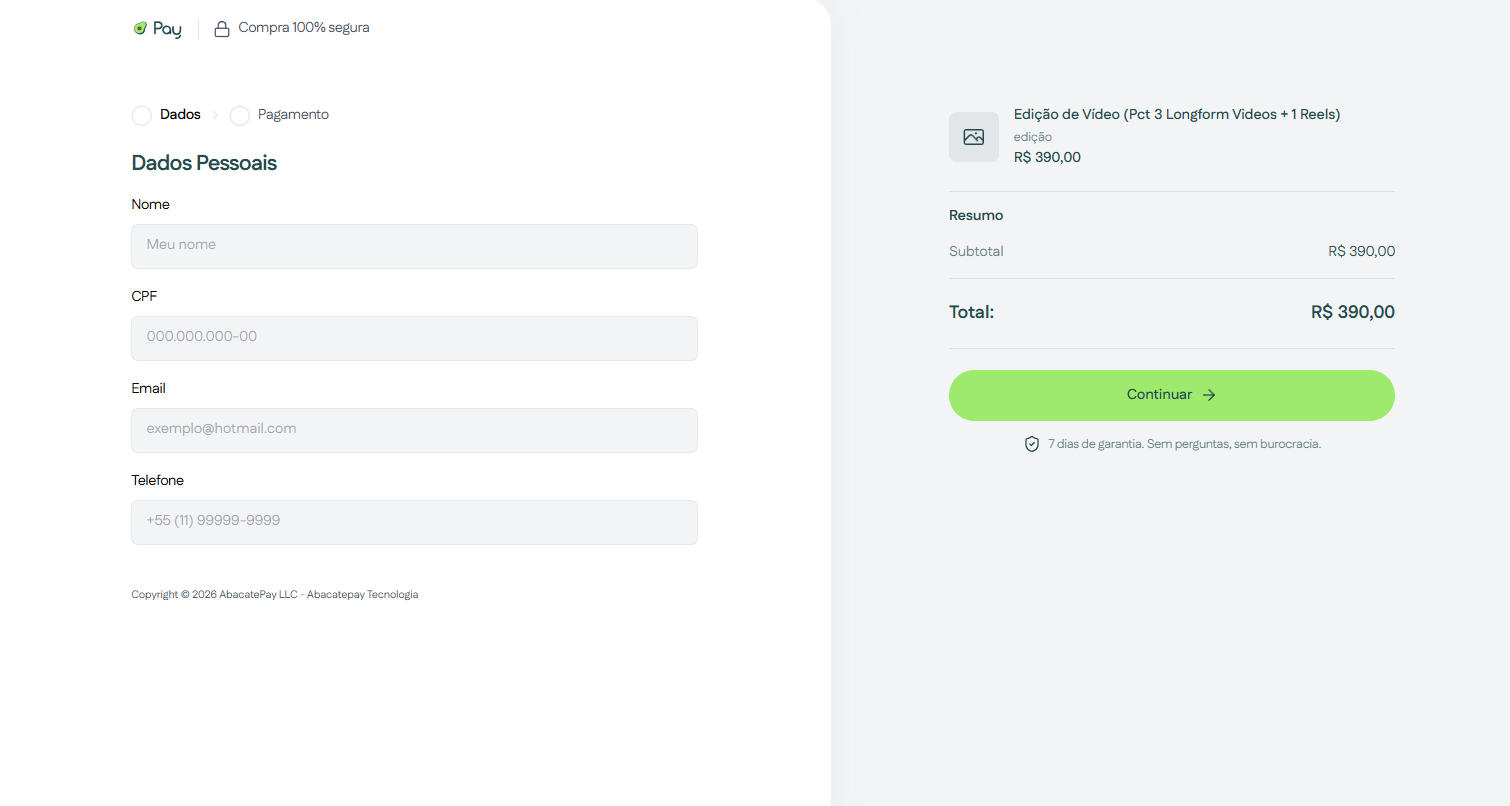The height and width of the screenshot is (806, 1510).
Task: Select the Pagamento step circle
Action: [240, 116]
